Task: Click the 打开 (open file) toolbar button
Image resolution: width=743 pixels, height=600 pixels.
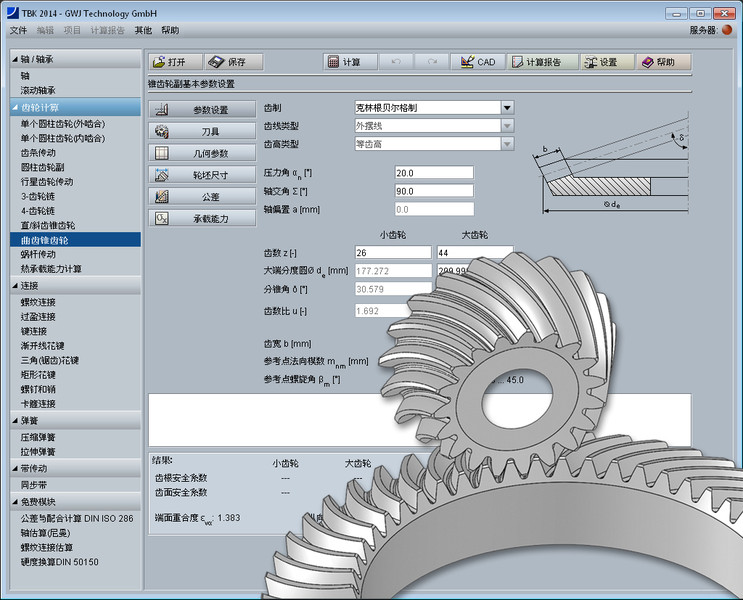Action: [176, 62]
